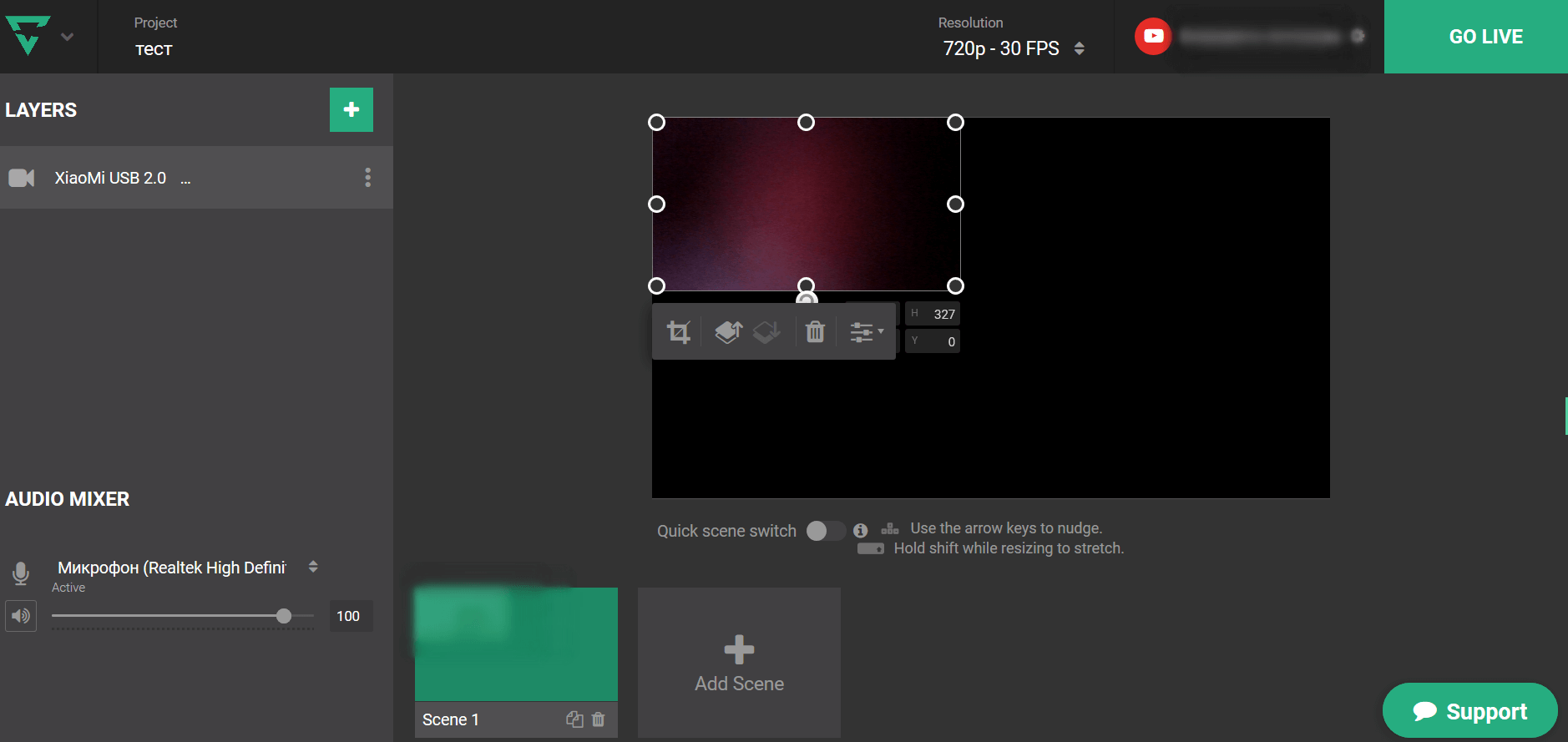Viewport: 1568px width, 742px height.
Task: Duplicate Scene 1 using copy icon
Action: coord(574,719)
